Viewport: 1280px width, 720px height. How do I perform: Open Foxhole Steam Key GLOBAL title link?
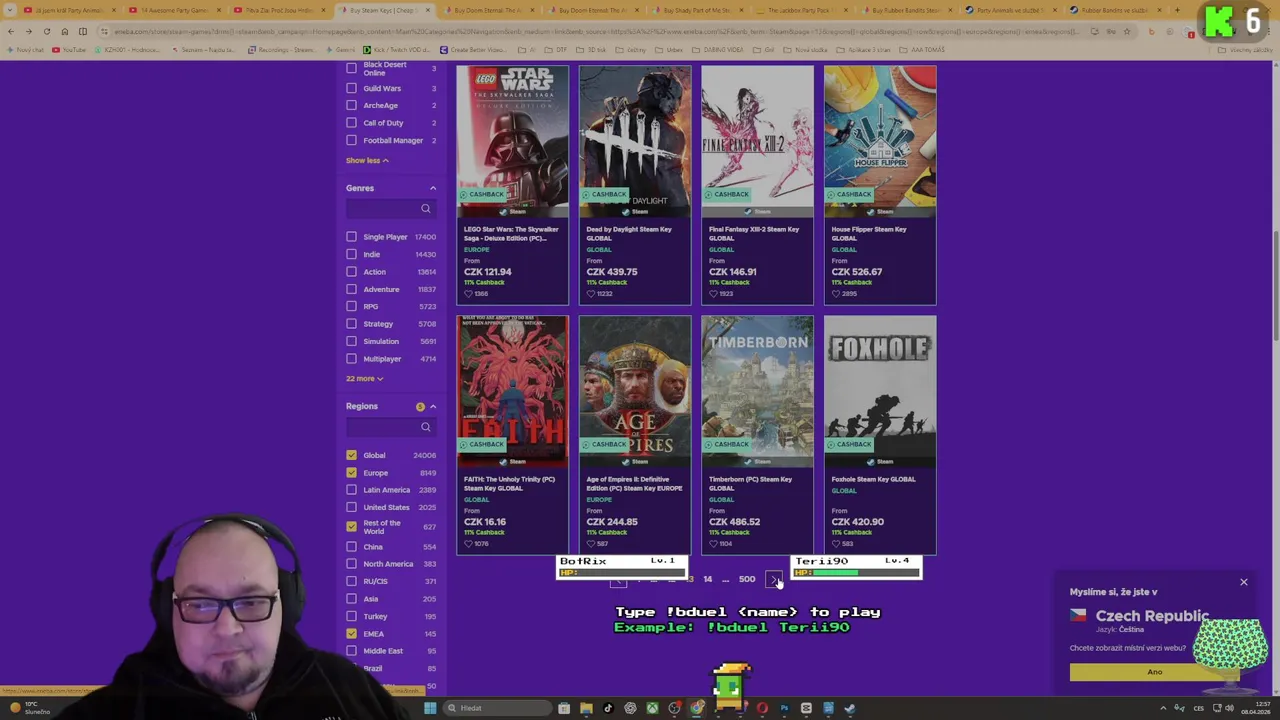[873, 479]
